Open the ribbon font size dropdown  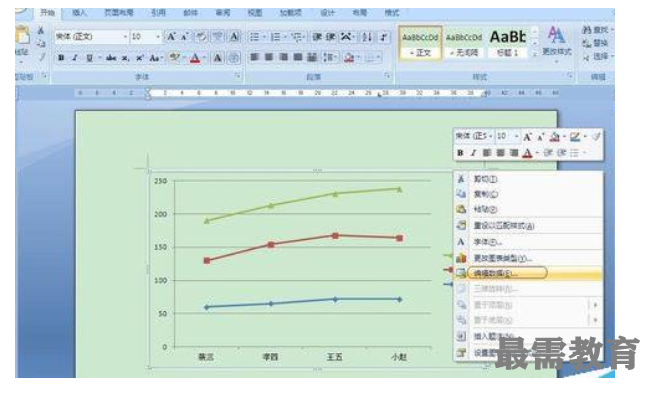coord(158,37)
